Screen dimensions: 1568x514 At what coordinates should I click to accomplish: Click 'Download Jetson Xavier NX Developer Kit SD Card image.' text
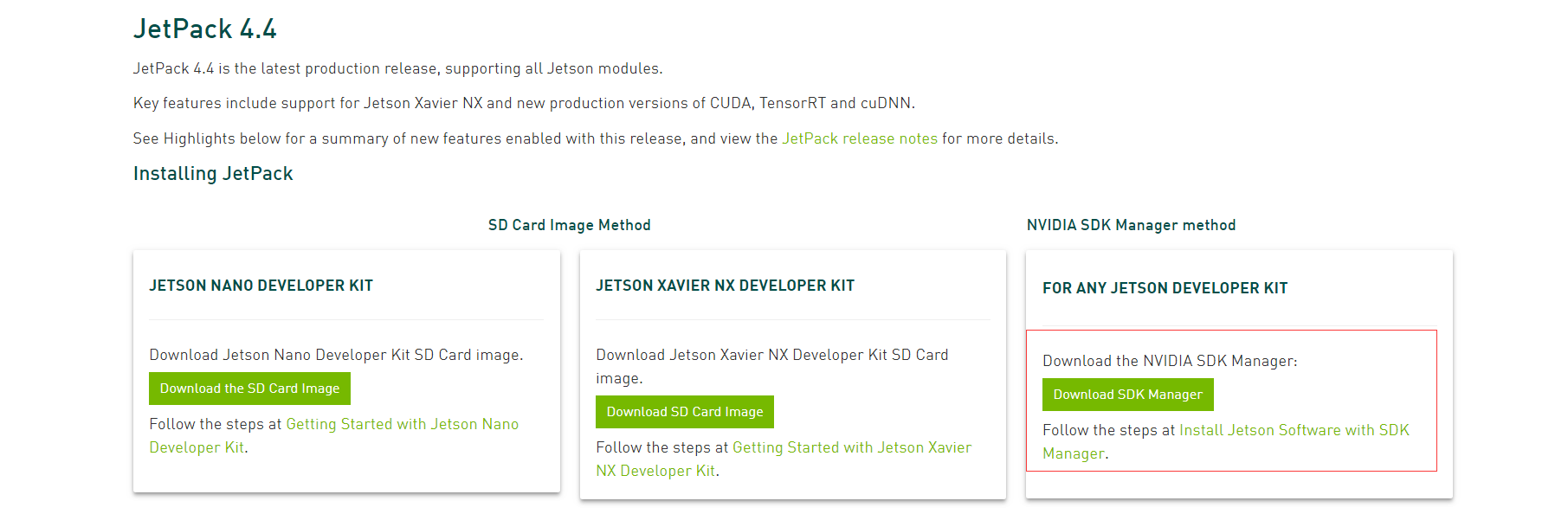coord(772,366)
